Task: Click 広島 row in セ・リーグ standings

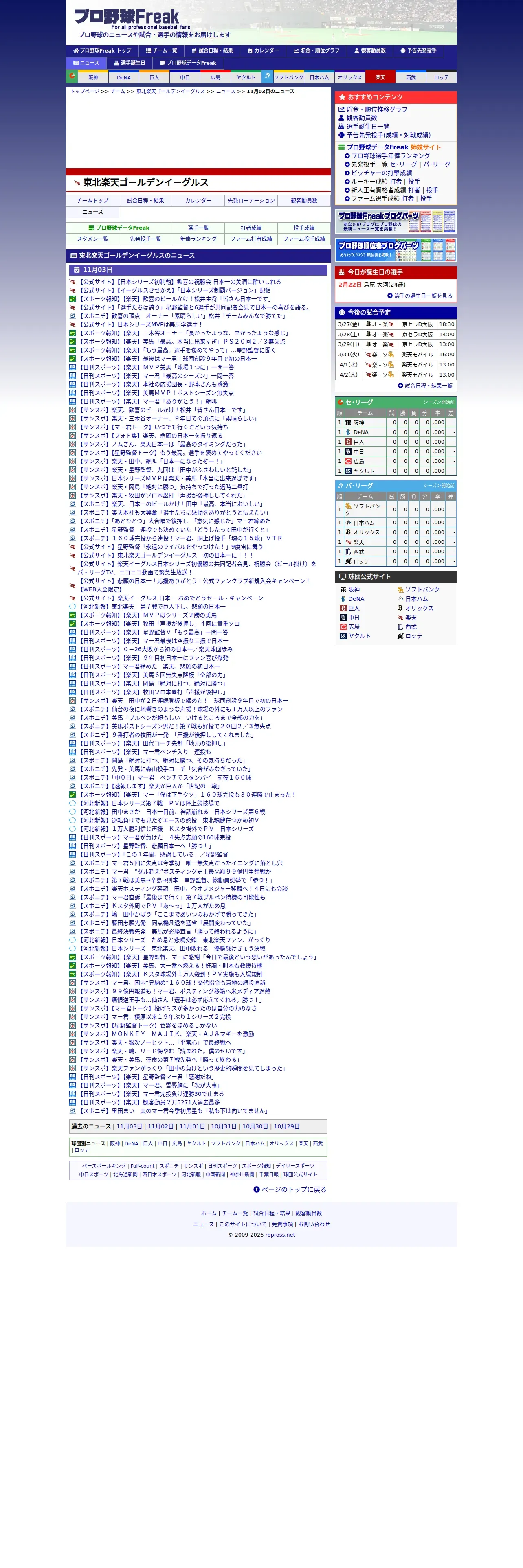Action: click(396, 461)
